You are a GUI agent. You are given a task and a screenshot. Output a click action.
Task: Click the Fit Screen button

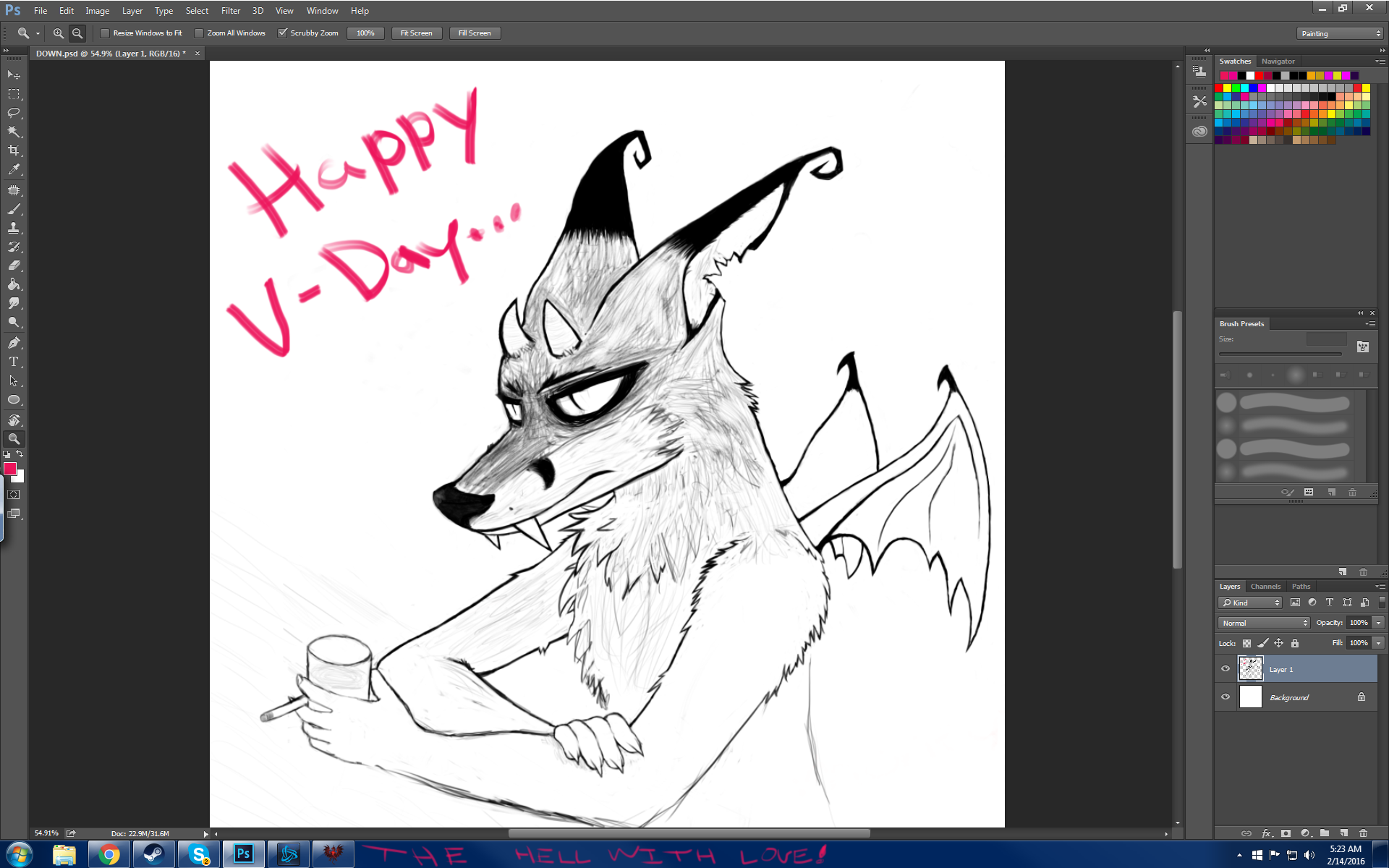click(x=416, y=33)
